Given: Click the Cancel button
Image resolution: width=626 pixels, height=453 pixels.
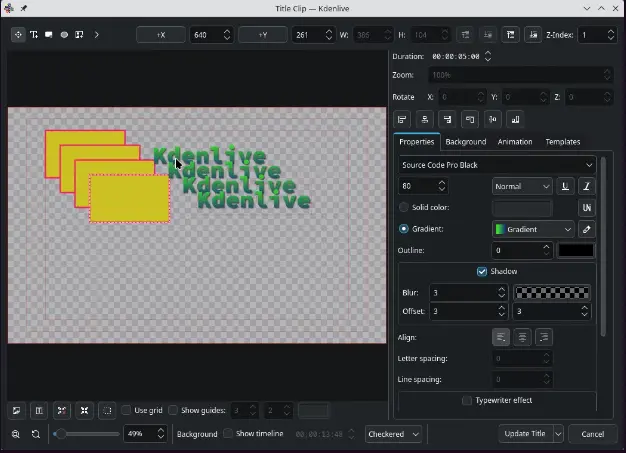Looking at the screenshot, I should coord(592,434).
